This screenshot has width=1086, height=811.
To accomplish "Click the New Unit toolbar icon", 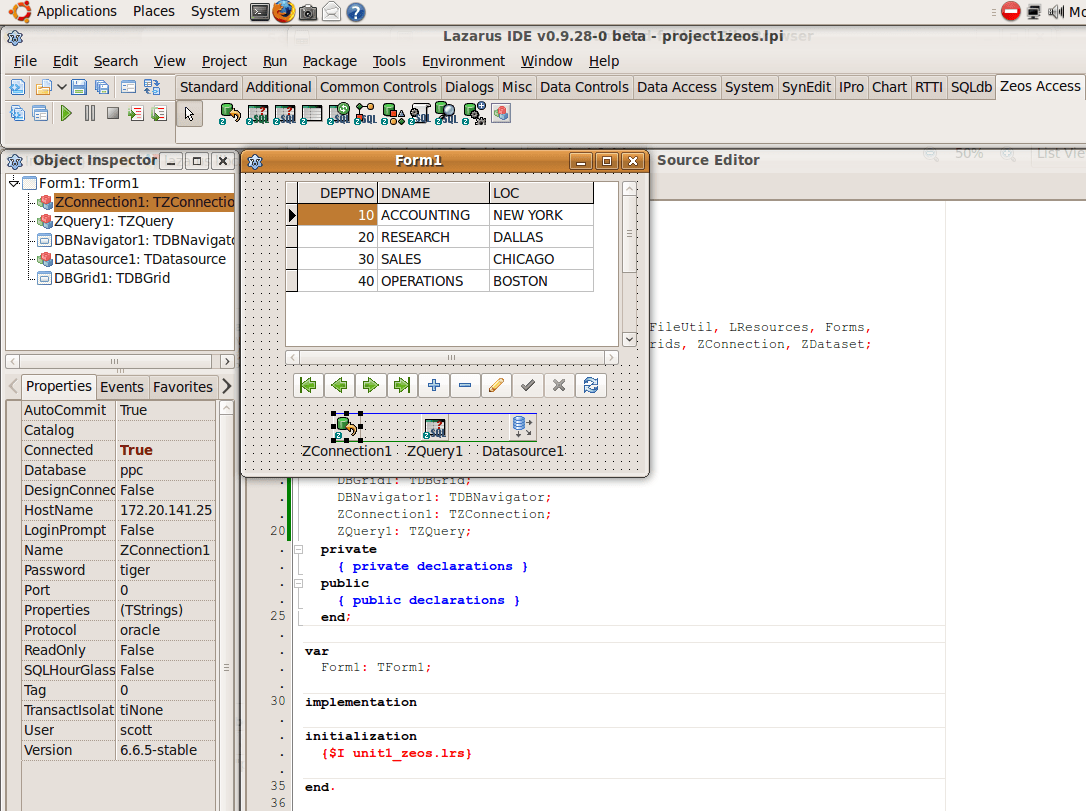I will point(17,87).
